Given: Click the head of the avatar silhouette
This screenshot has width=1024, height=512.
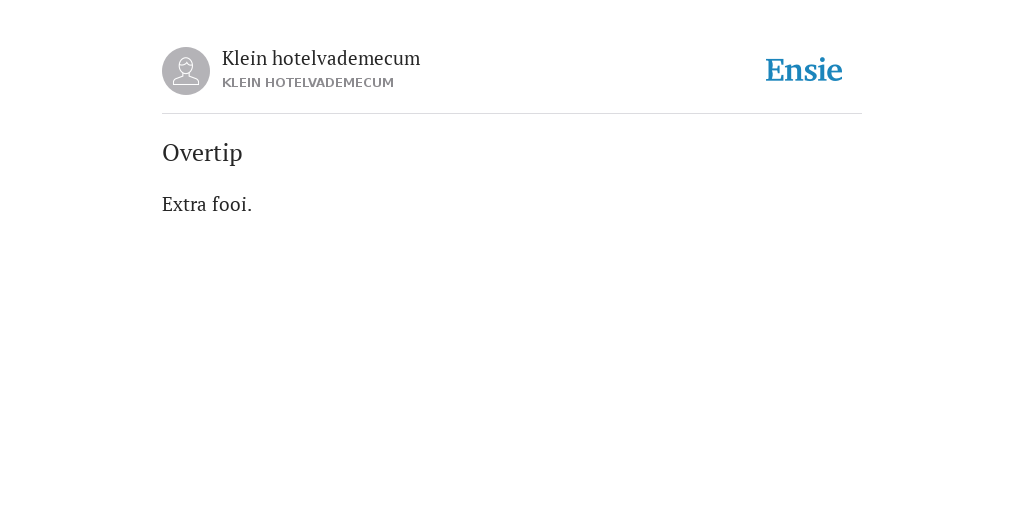Looking at the screenshot, I should pyautogui.click(x=186, y=65).
